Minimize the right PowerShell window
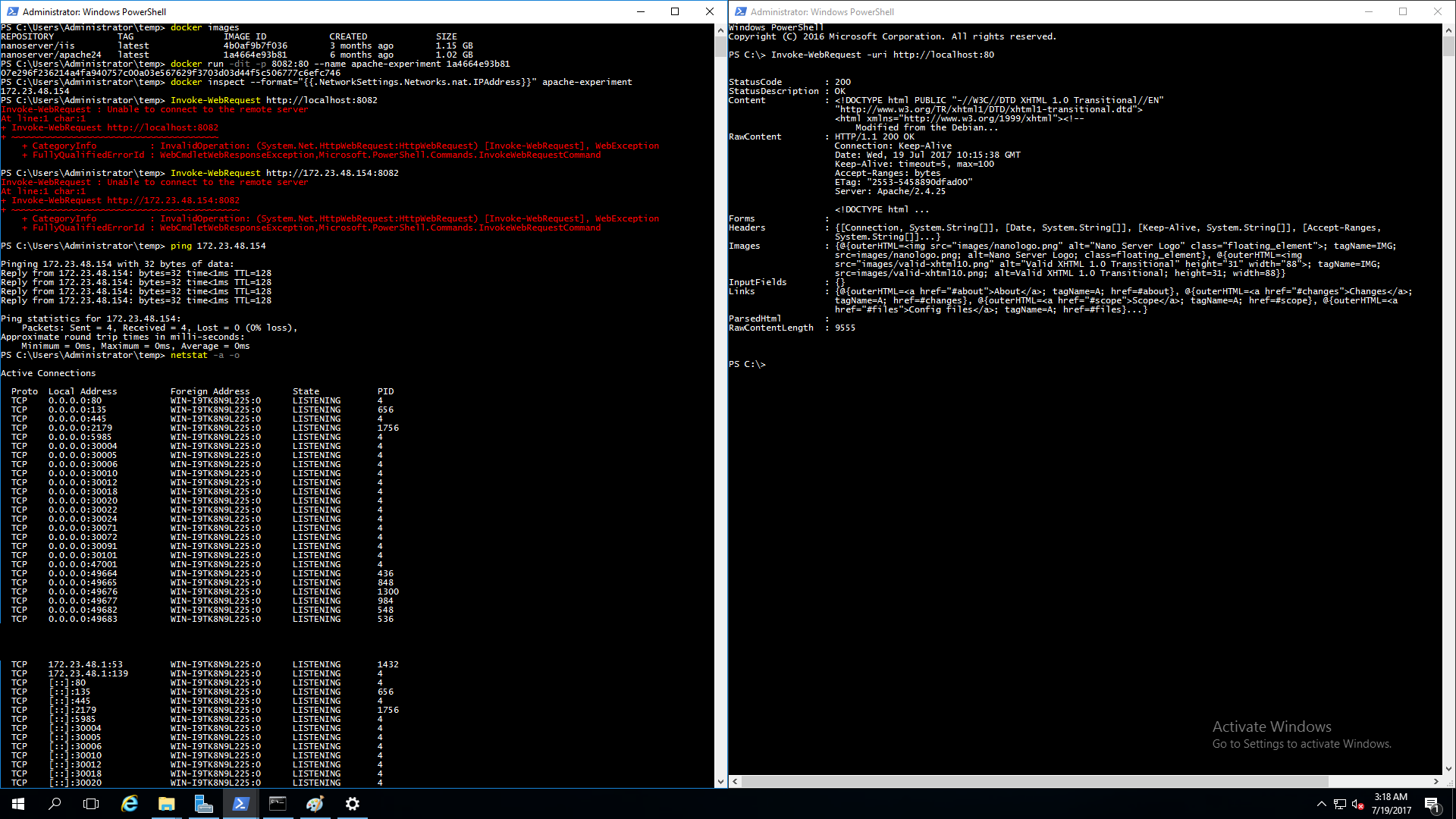Image resolution: width=1456 pixels, height=819 pixels. (x=1369, y=11)
